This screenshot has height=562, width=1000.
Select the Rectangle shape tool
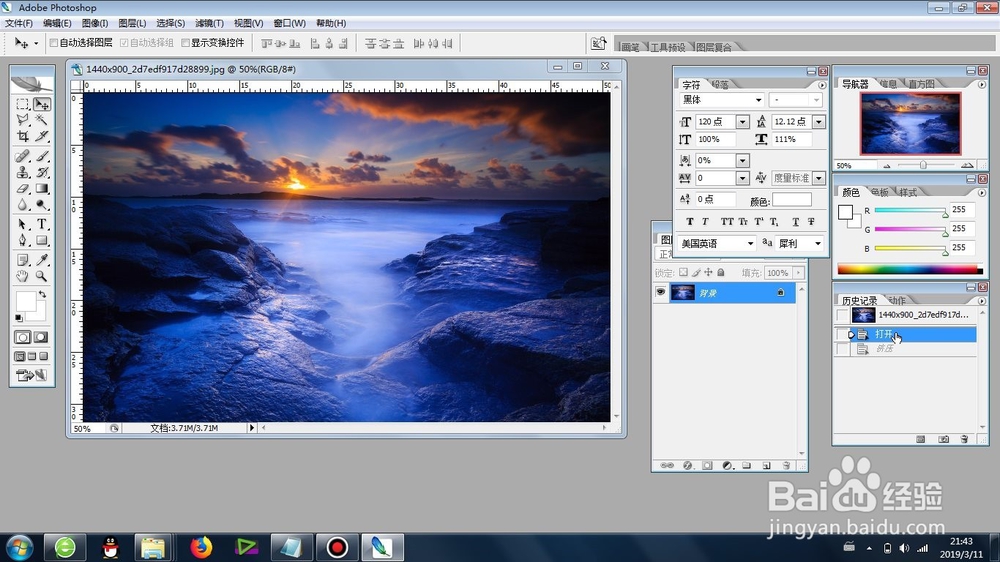[42, 240]
